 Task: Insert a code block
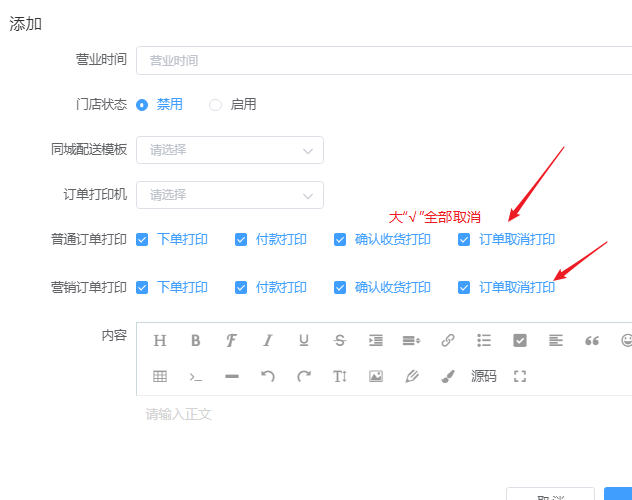195,378
